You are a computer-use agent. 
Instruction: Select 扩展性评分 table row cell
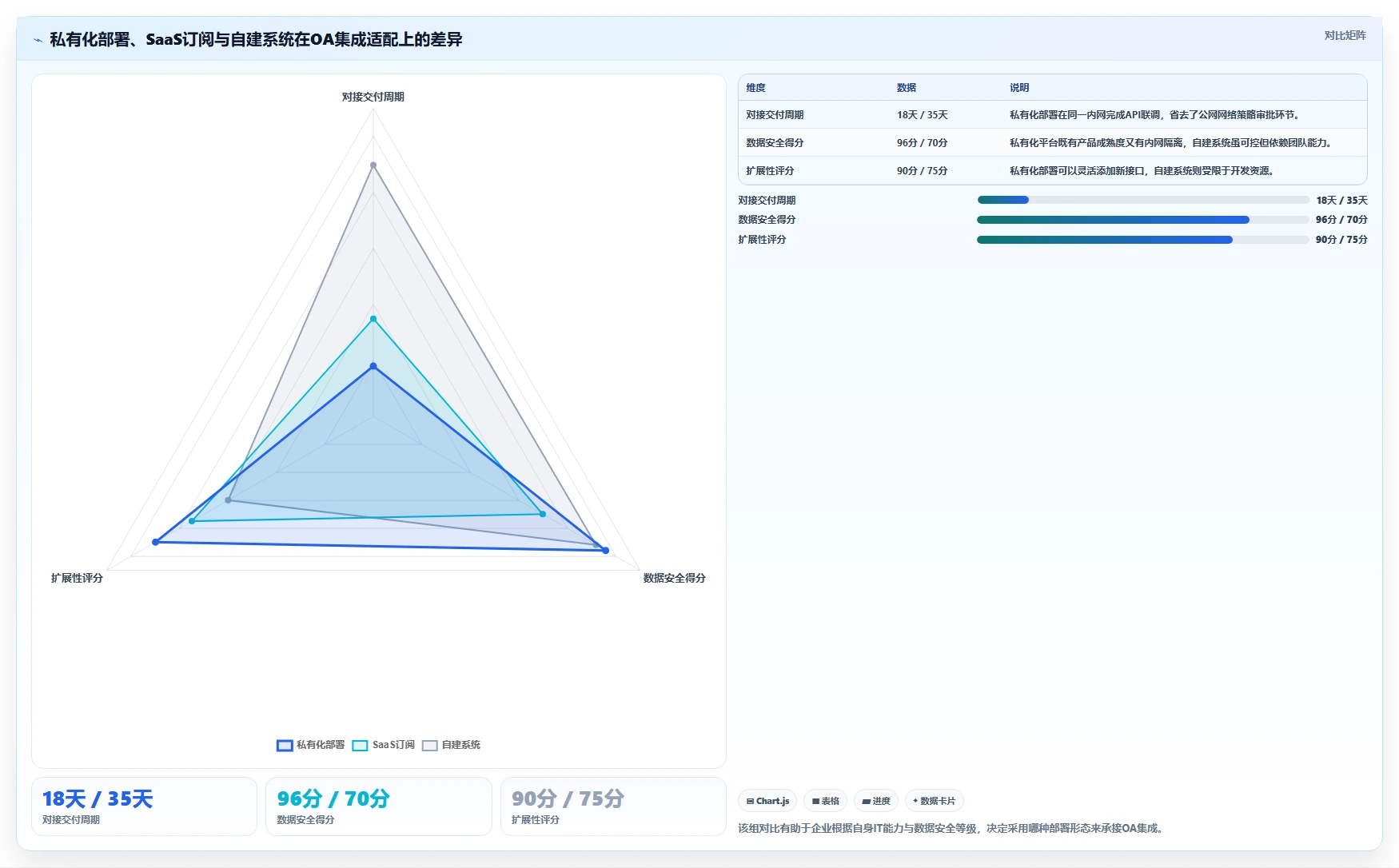point(770,171)
